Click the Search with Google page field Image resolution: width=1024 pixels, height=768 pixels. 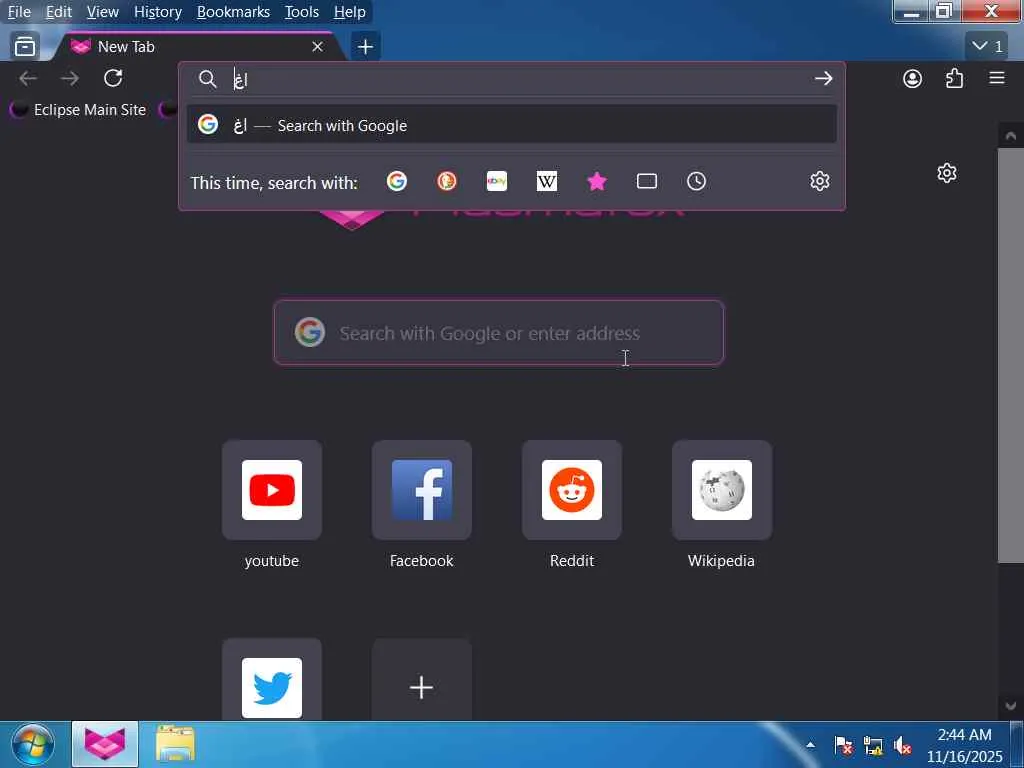(x=498, y=333)
